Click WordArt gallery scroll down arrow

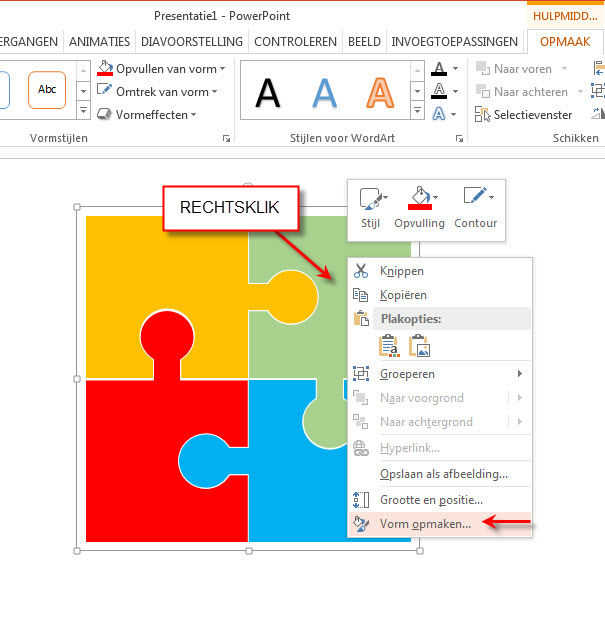417,92
